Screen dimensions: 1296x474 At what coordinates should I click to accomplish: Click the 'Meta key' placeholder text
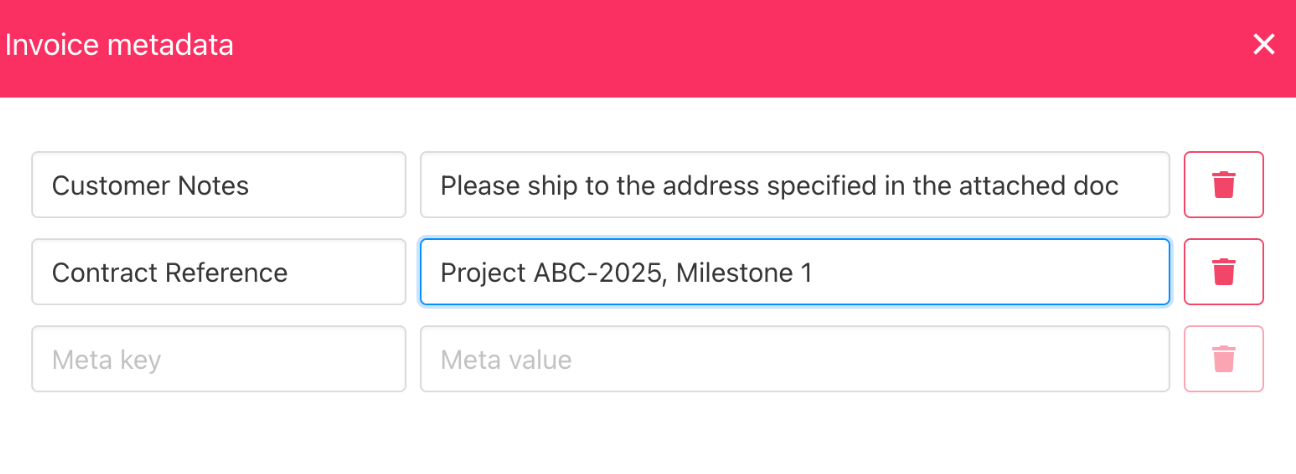coord(106,360)
